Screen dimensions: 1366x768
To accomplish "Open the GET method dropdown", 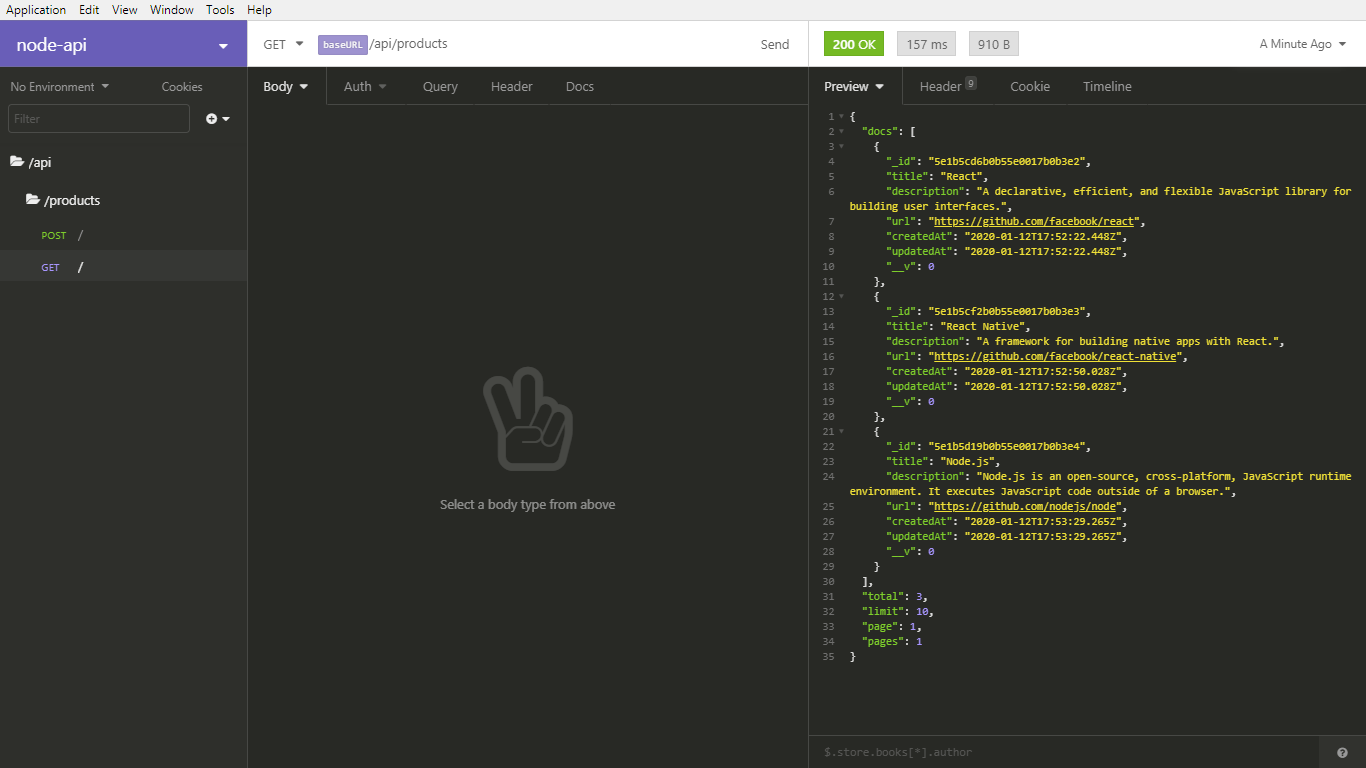I will tap(283, 44).
